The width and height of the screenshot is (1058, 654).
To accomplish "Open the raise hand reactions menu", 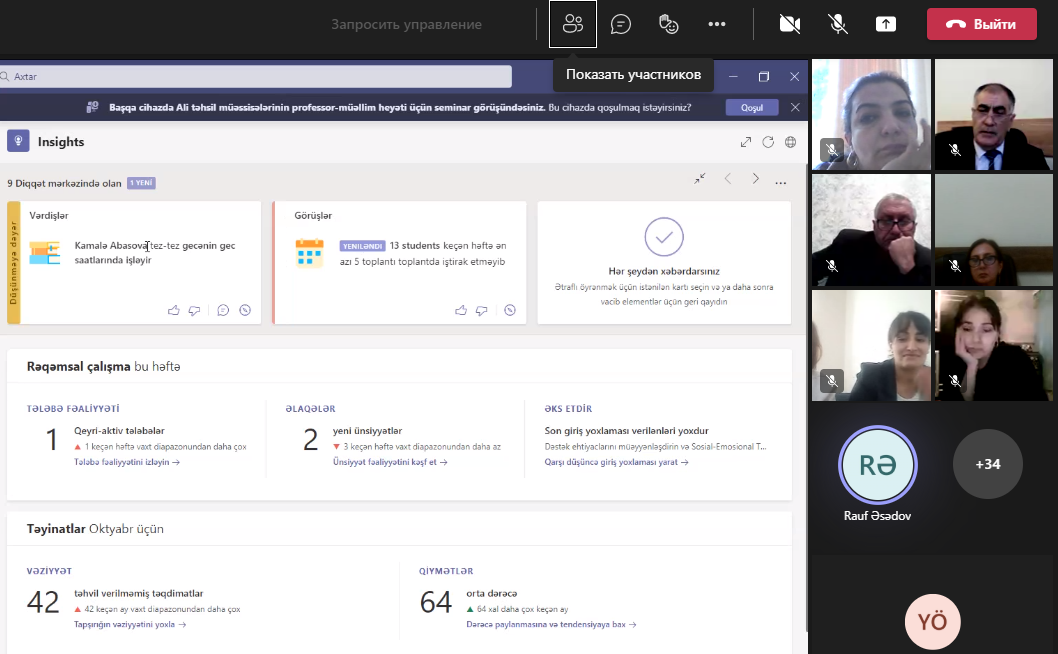I will (x=669, y=24).
